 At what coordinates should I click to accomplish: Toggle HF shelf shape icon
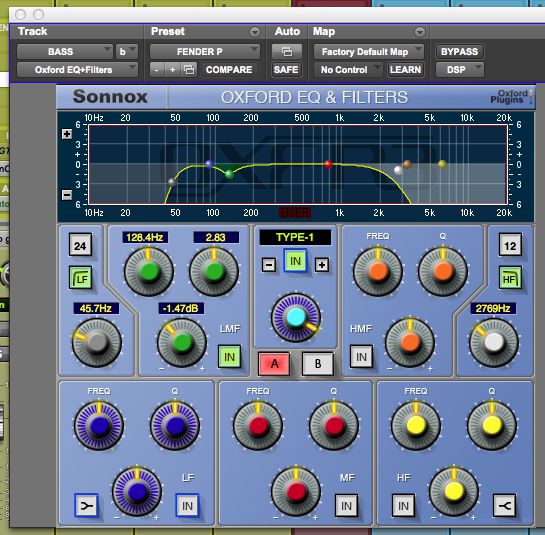point(505,505)
